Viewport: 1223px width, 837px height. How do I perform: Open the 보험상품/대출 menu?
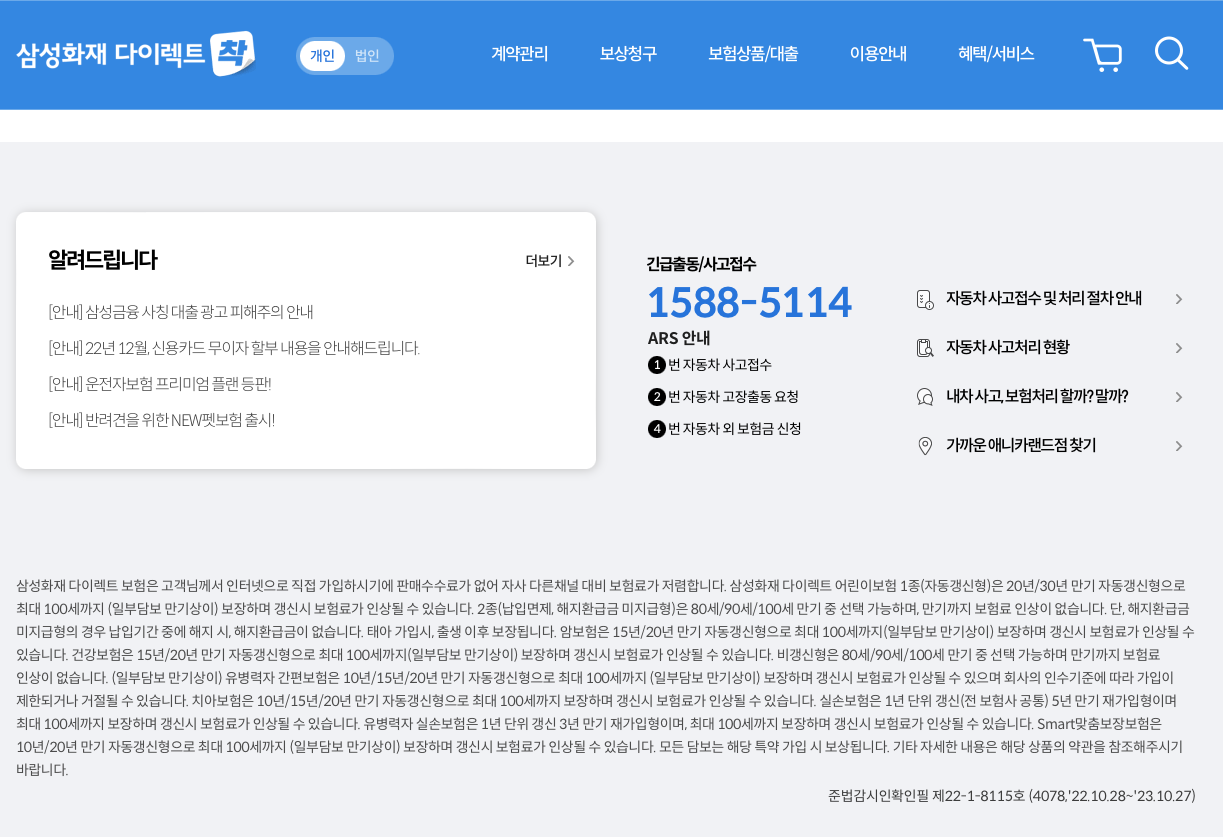tap(753, 54)
